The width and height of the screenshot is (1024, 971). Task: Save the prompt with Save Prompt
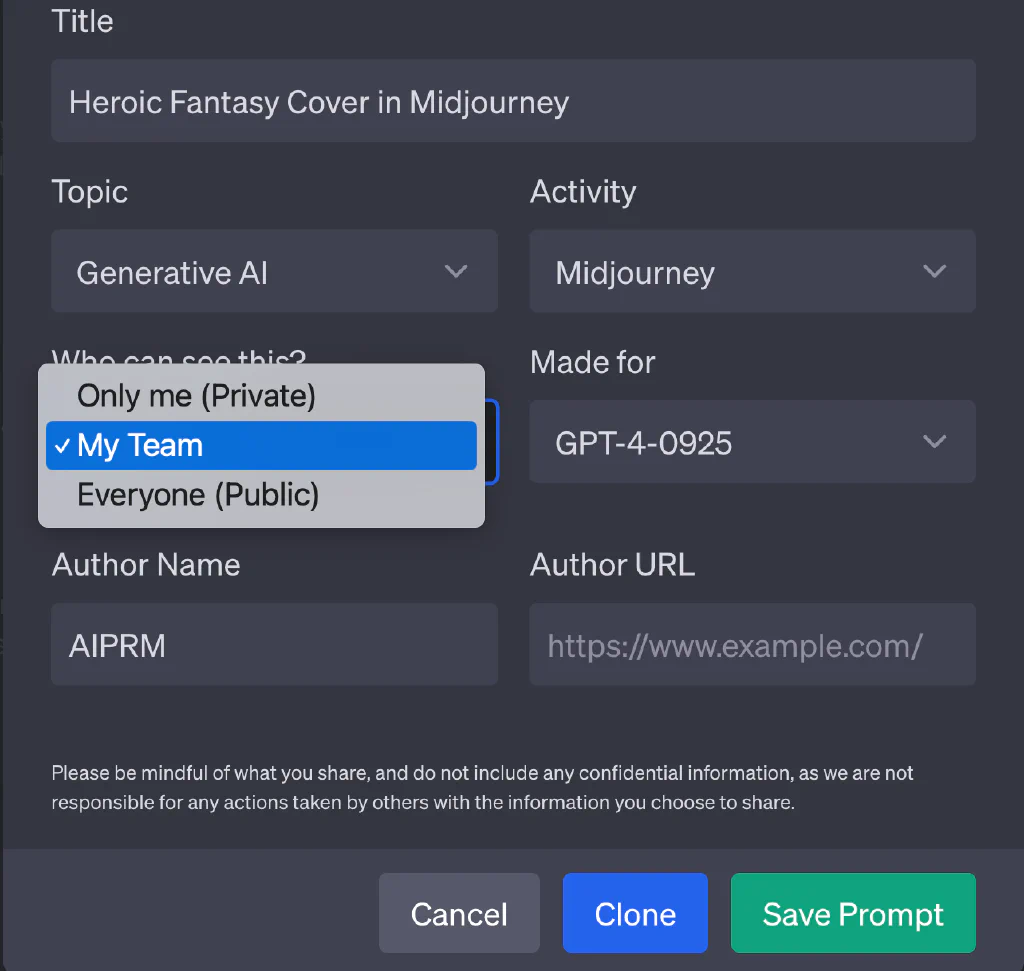(x=853, y=913)
